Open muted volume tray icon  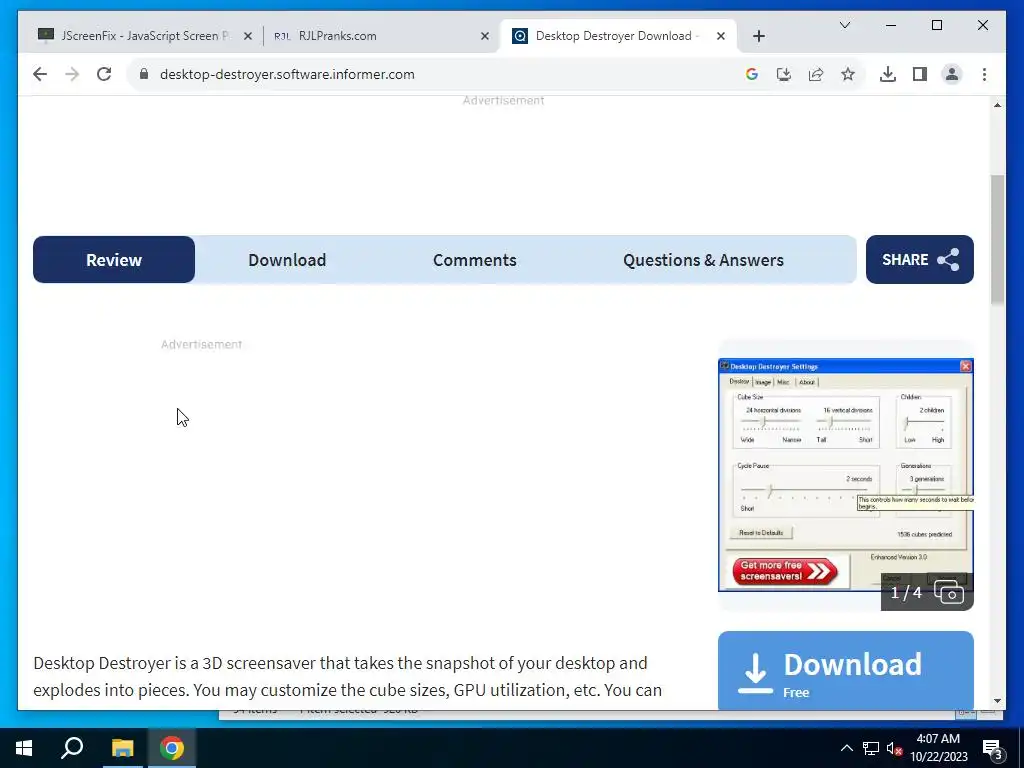pos(895,748)
